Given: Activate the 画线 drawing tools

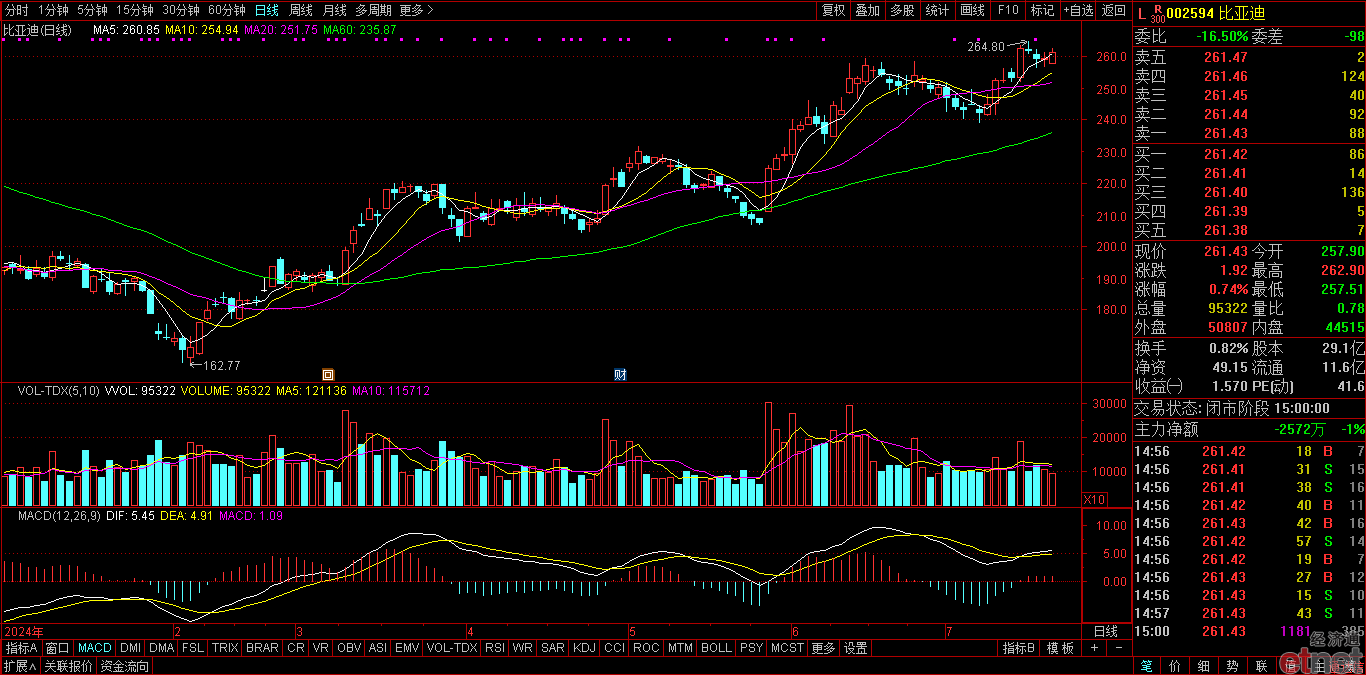Looking at the screenshot, I should click(973, 10).
